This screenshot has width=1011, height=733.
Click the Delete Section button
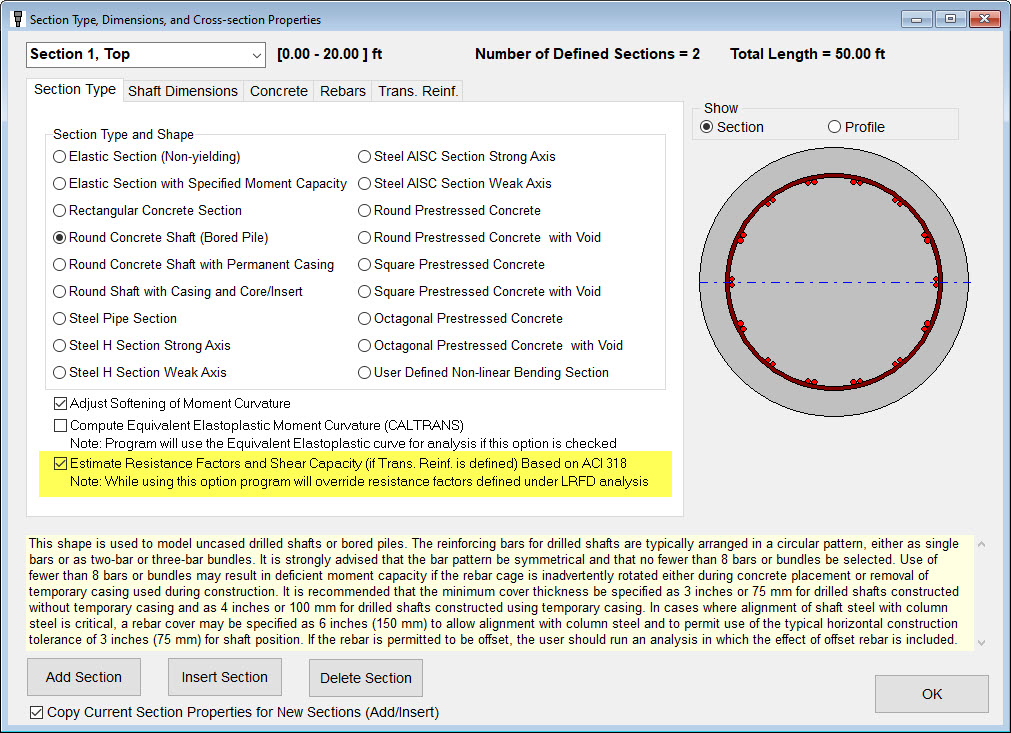tap(365, 678)
